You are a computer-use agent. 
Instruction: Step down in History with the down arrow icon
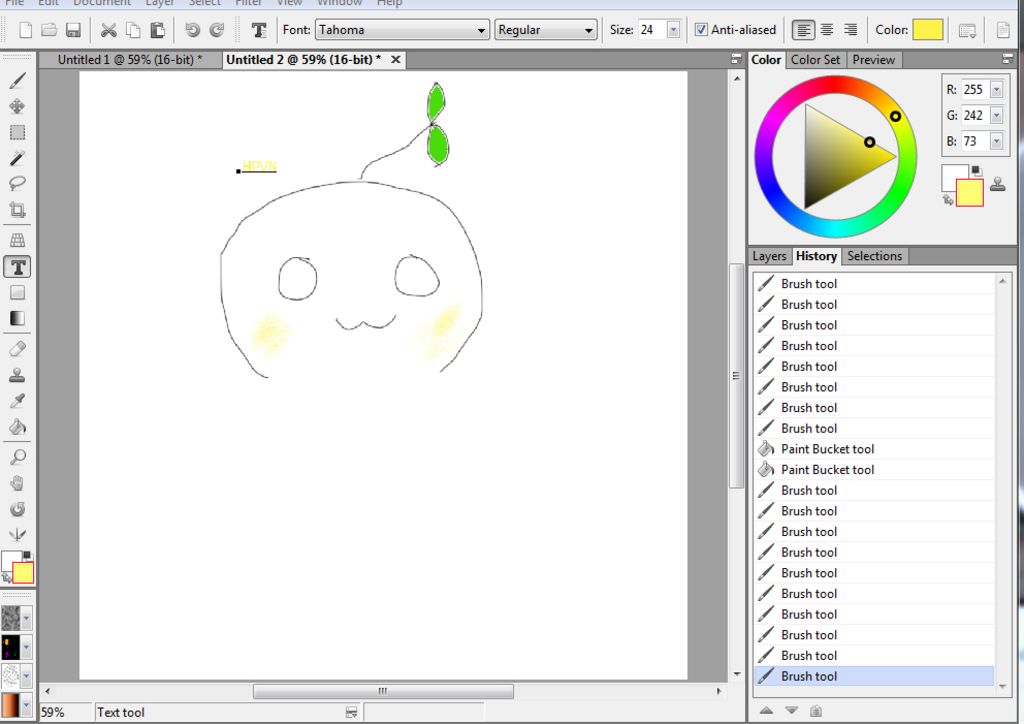[x=792, y=710]
